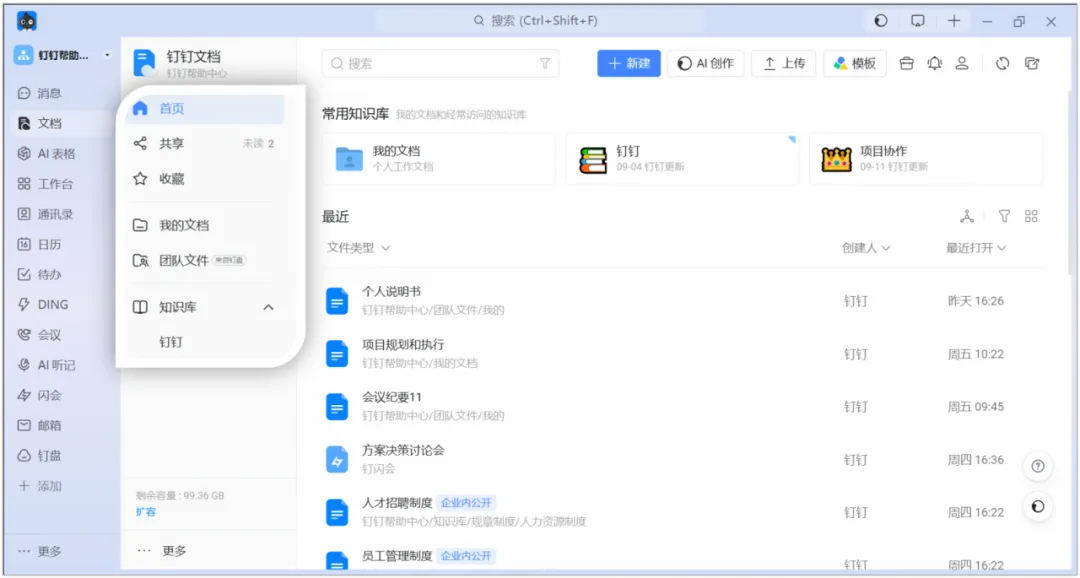Open 闪会 in the sidebar
Viewport: 1080px width, 578px height.
pos(40,395)
